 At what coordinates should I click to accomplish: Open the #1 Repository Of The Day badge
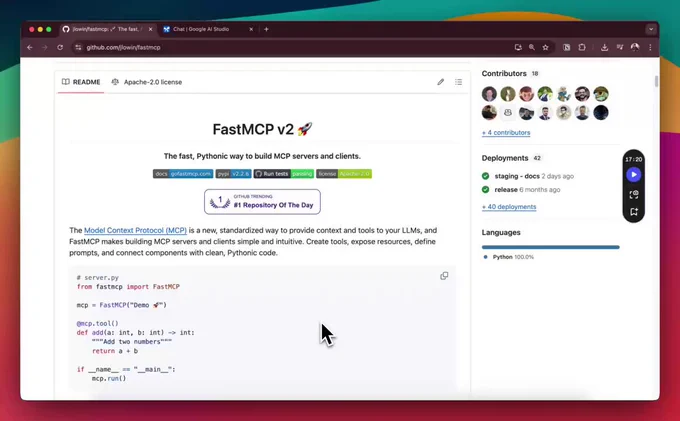pos(262,202)
